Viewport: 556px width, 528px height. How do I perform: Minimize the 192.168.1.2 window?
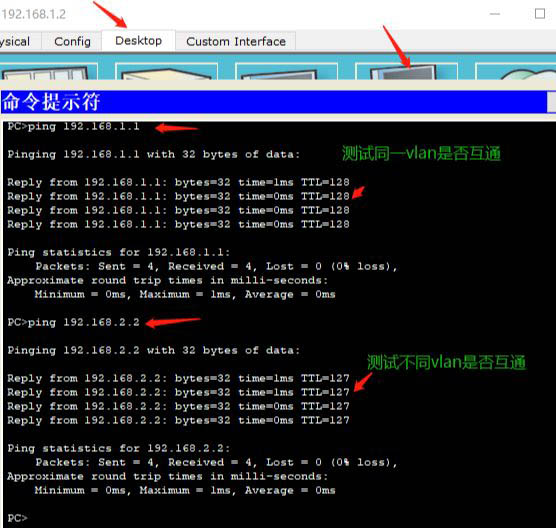tap(495, 14)
